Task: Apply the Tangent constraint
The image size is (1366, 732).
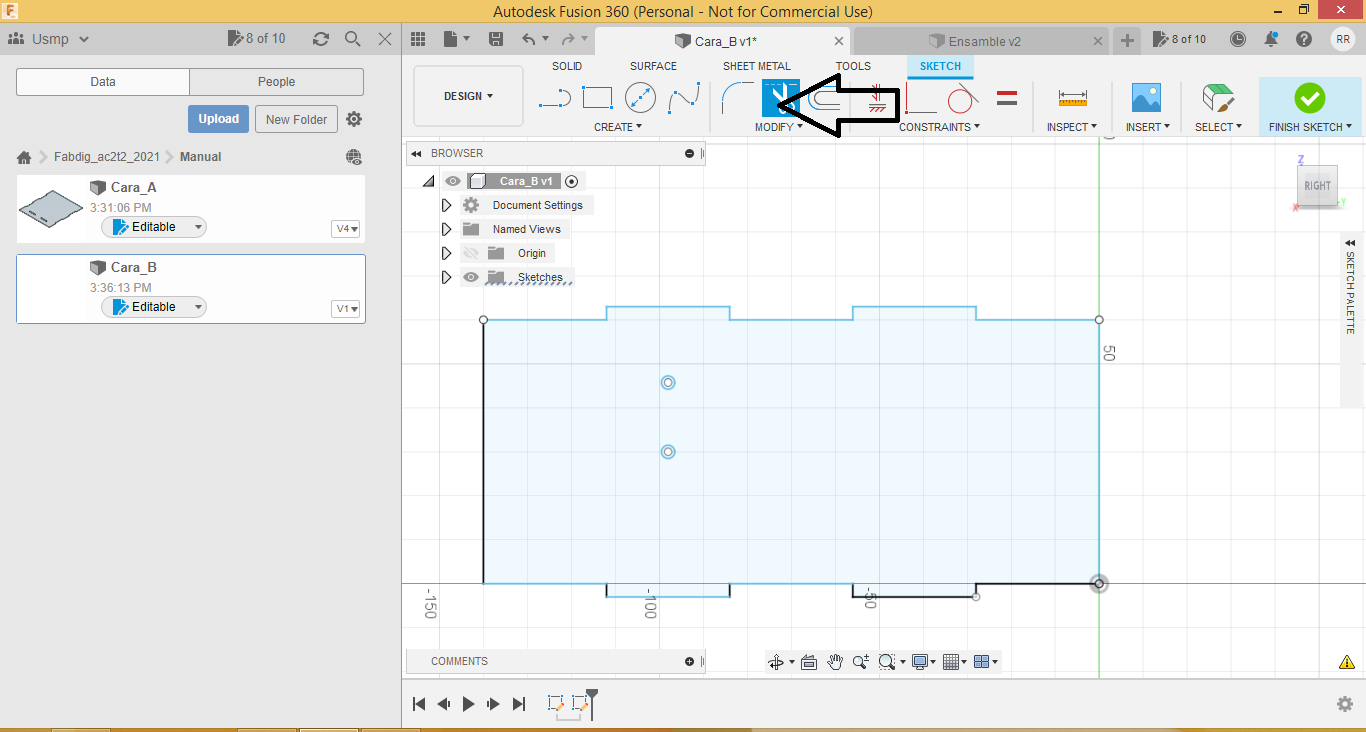Action: coord(962,99)
